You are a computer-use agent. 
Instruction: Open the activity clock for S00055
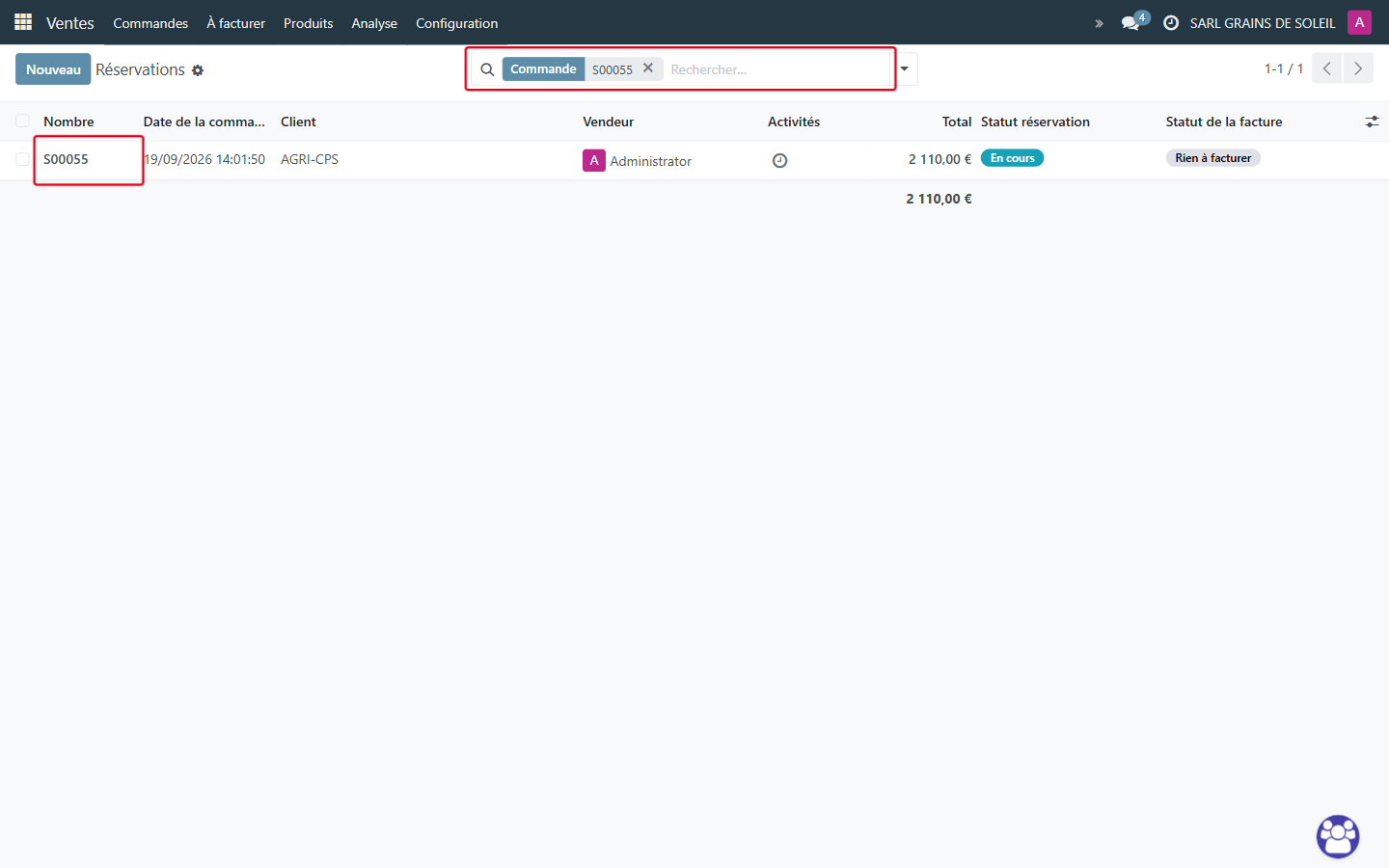coord(779,161)
